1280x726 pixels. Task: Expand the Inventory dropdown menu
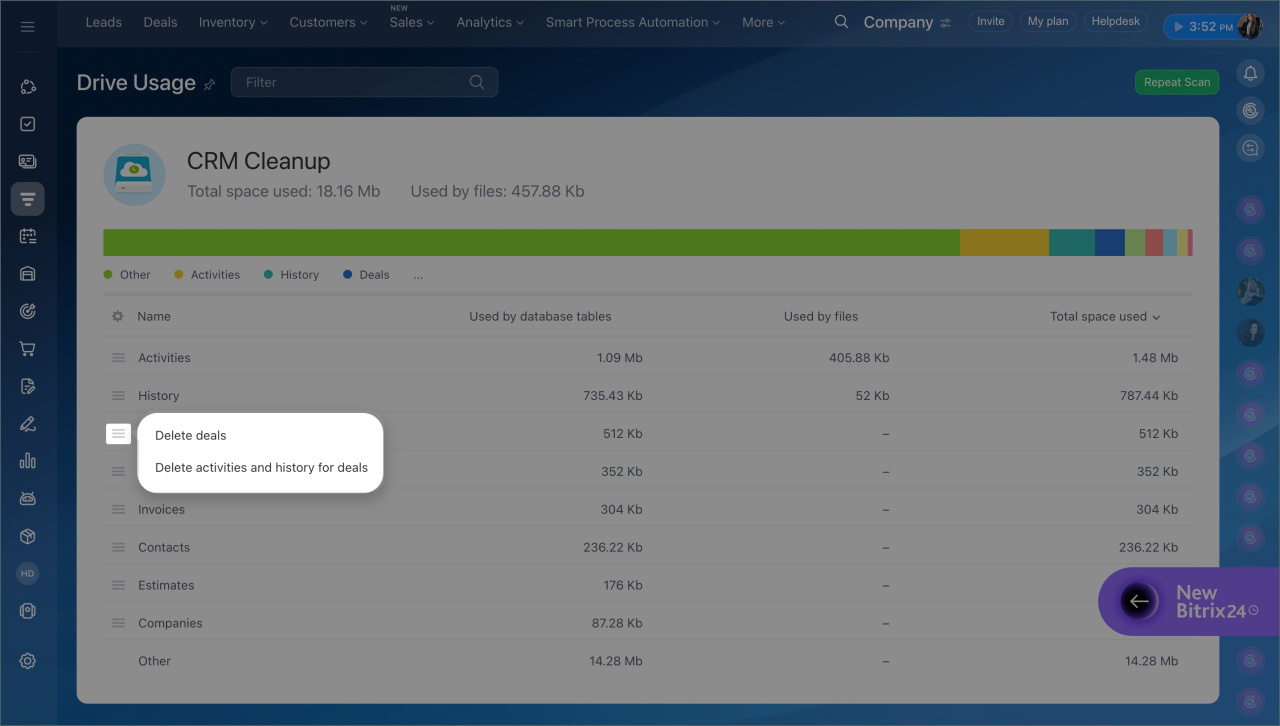(233, 22)
